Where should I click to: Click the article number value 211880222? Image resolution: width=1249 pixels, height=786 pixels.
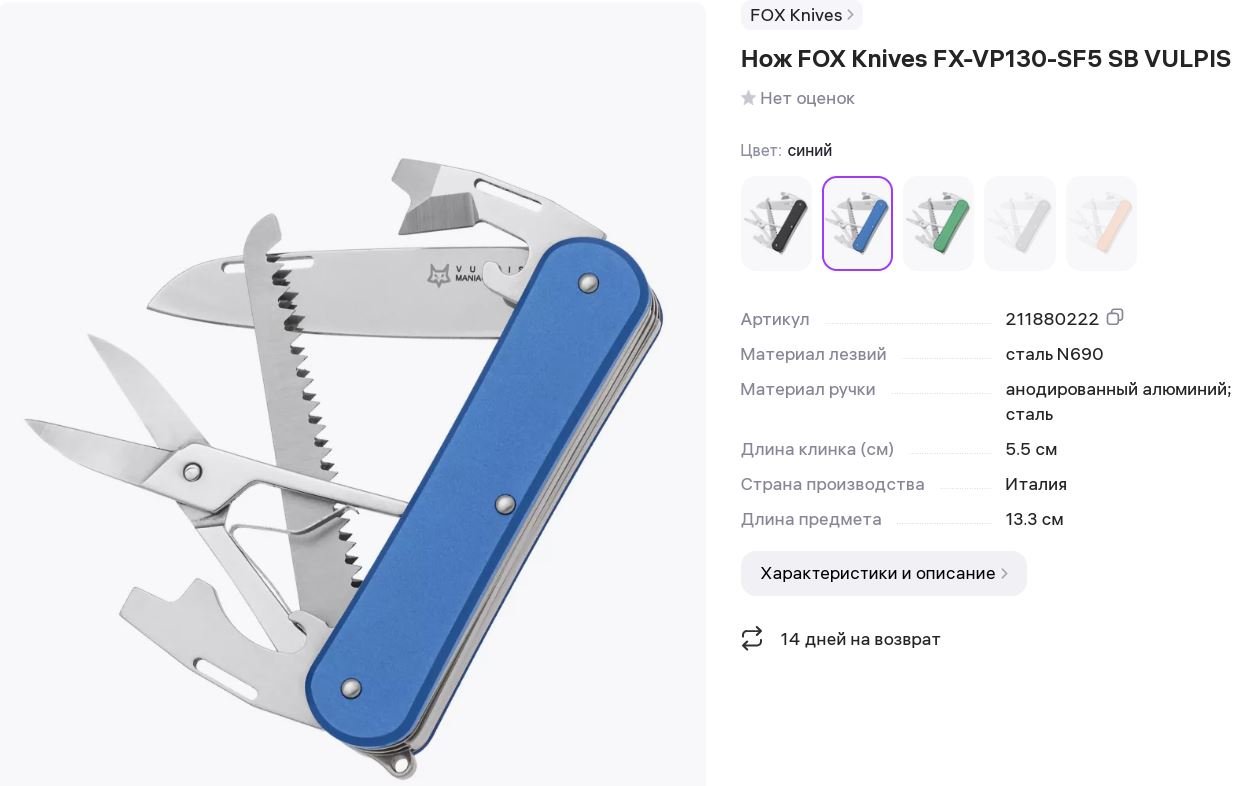point(1052,319)
